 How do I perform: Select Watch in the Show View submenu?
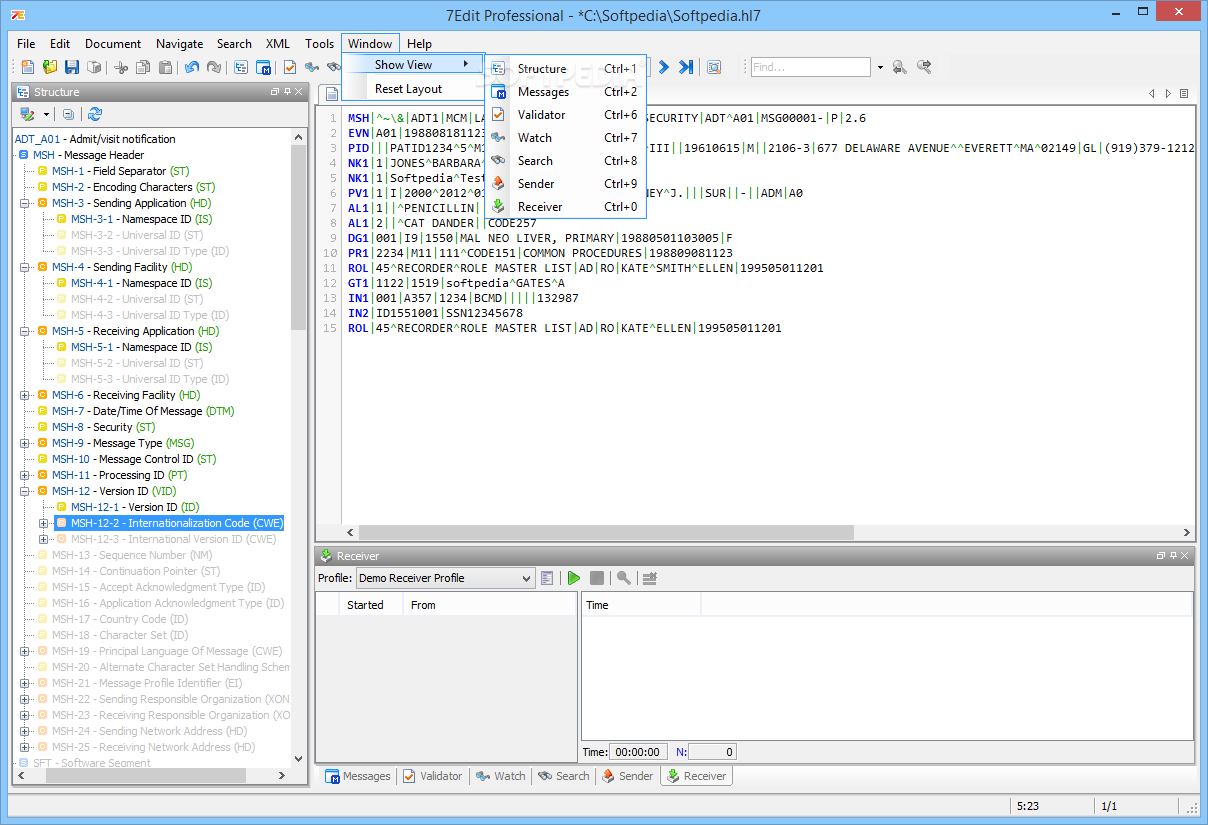[x=565, y=138]
